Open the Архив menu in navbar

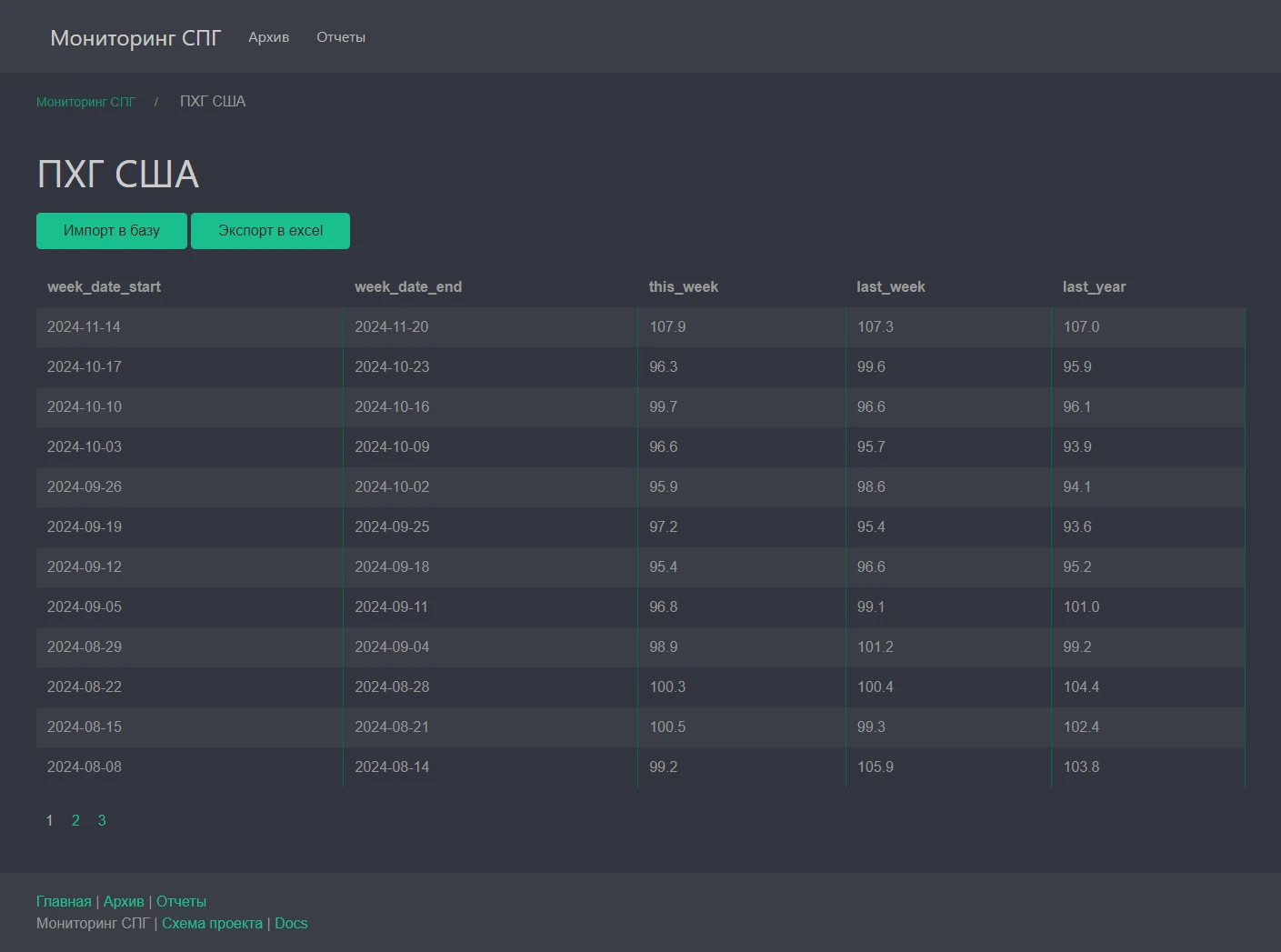tap(268, 37)
